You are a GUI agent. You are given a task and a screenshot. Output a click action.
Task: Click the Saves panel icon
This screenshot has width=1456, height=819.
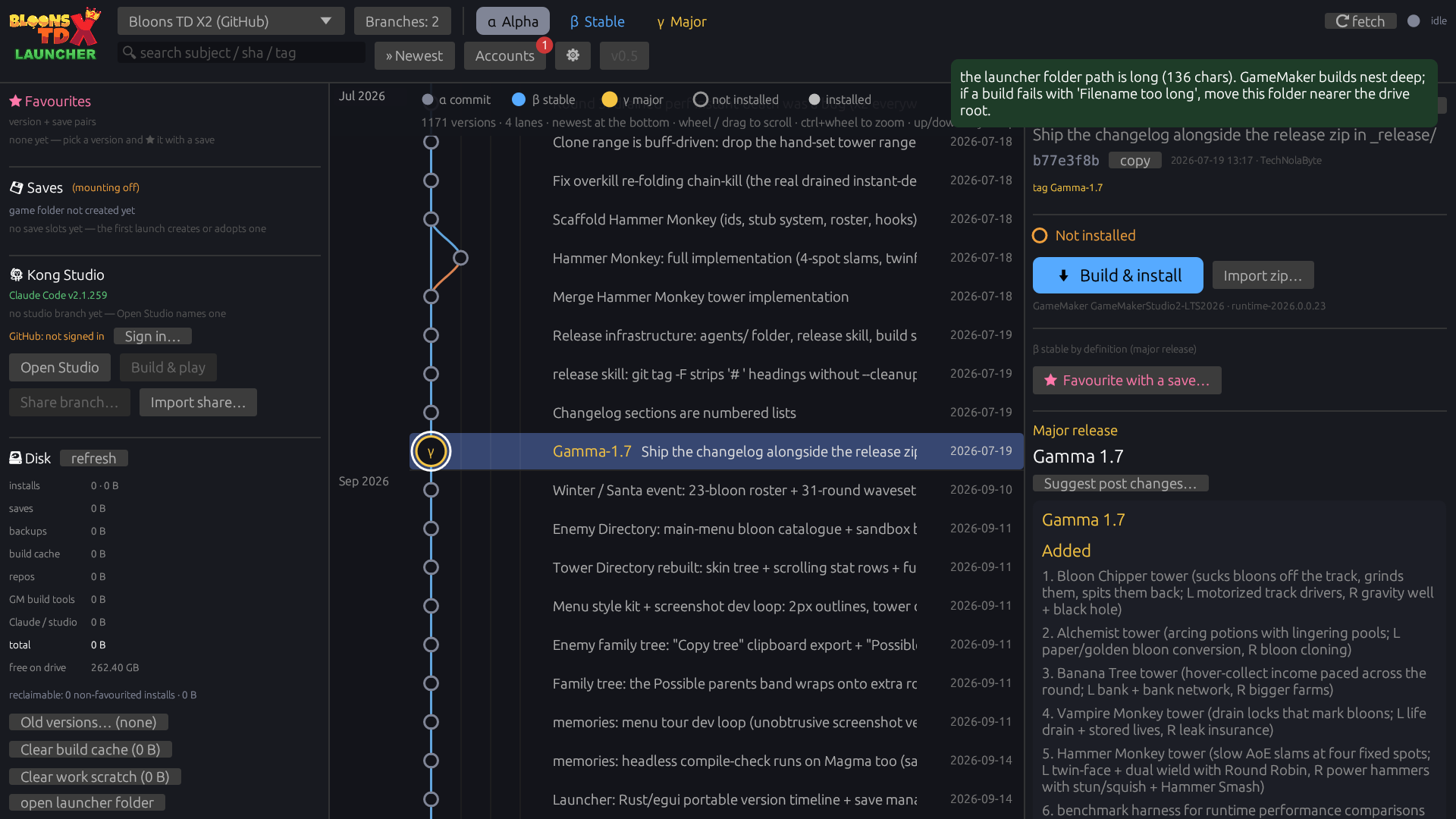[x=16, y=187]
